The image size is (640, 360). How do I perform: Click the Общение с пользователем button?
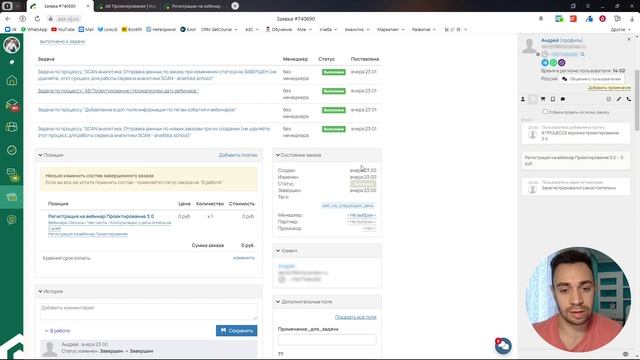click(x=591, y=79)
